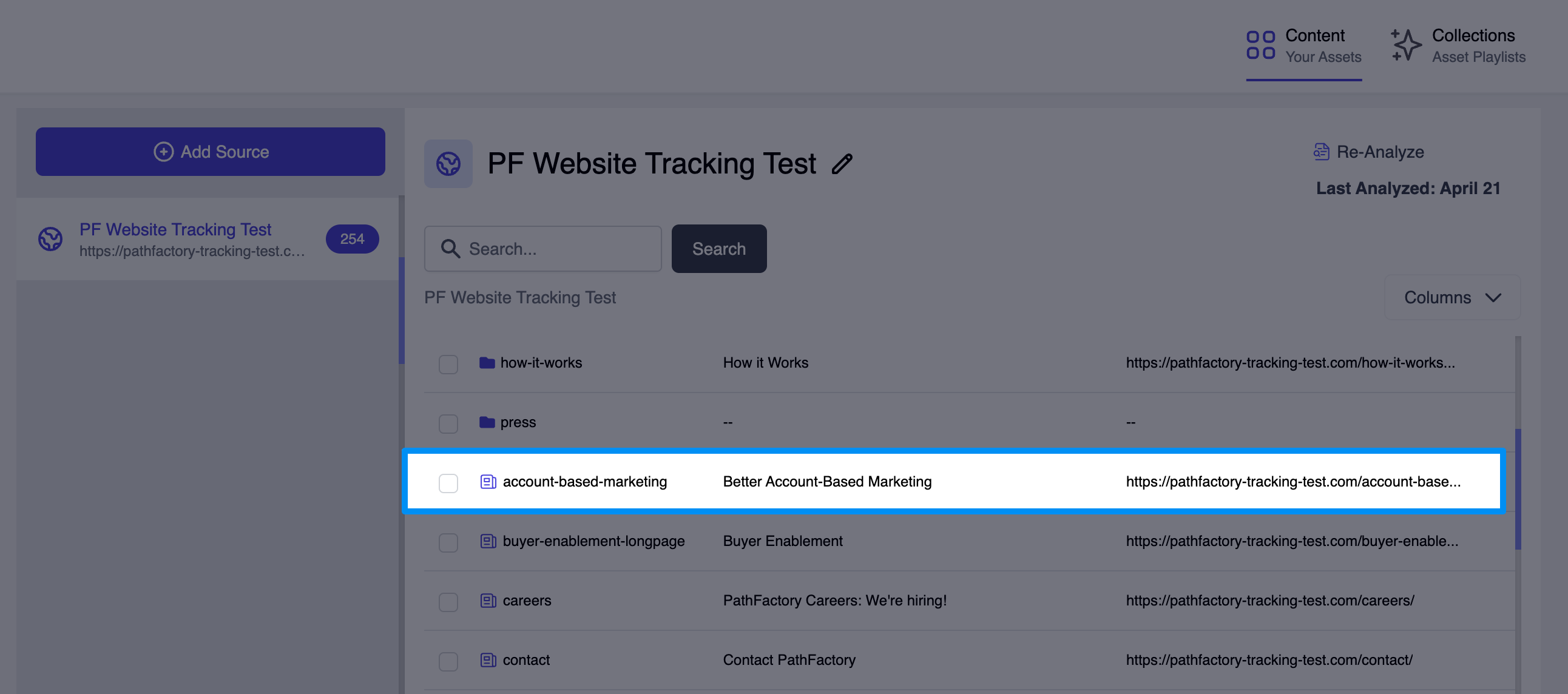The width and height of the screenshot is (1568, 694).
Task: Toggle checkbox for buyer-enablement-longpage row
Action: coord(449,540)
